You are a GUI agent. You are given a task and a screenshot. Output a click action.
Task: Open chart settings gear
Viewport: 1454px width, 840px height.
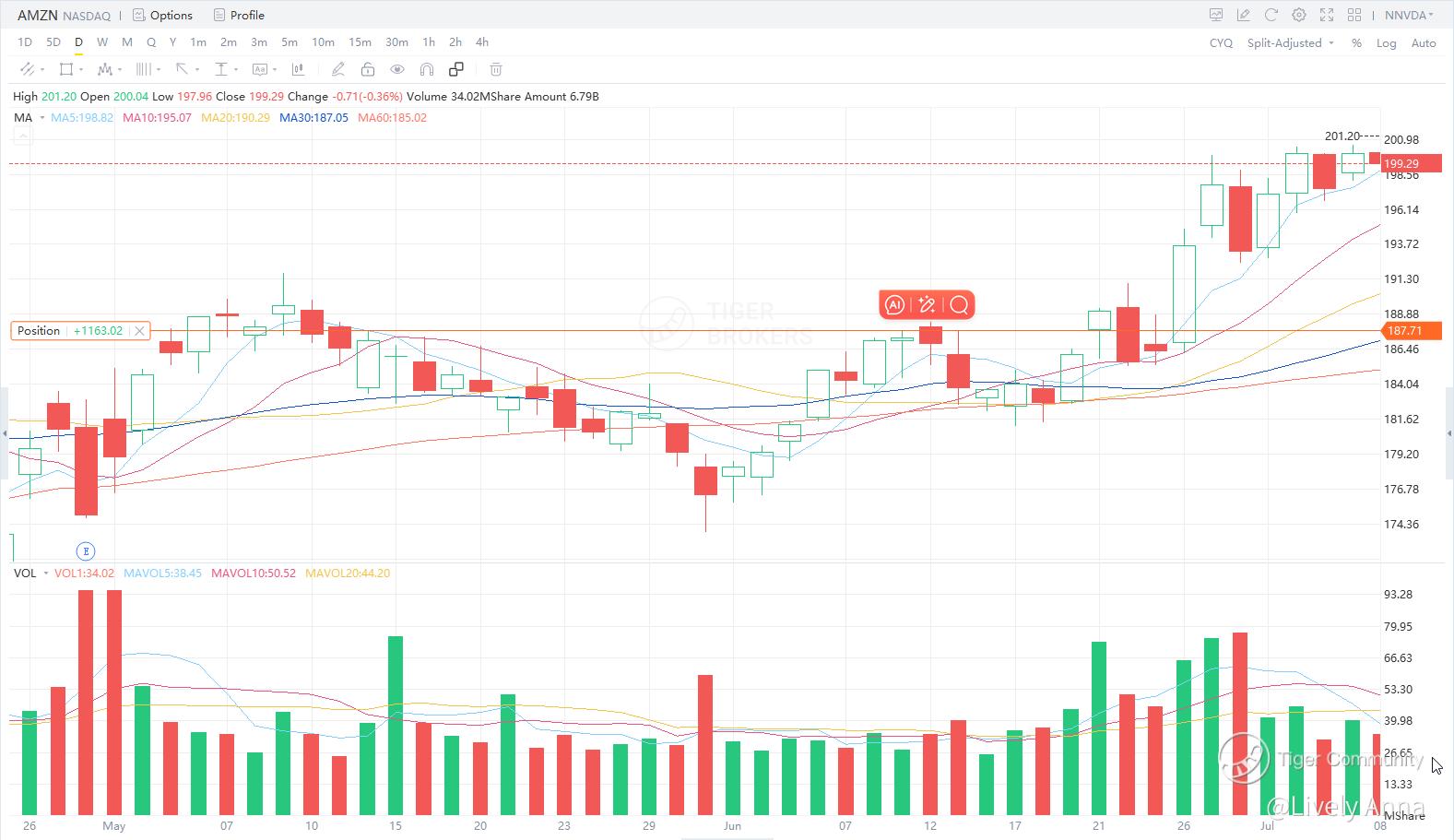(x=1299, y=15)
